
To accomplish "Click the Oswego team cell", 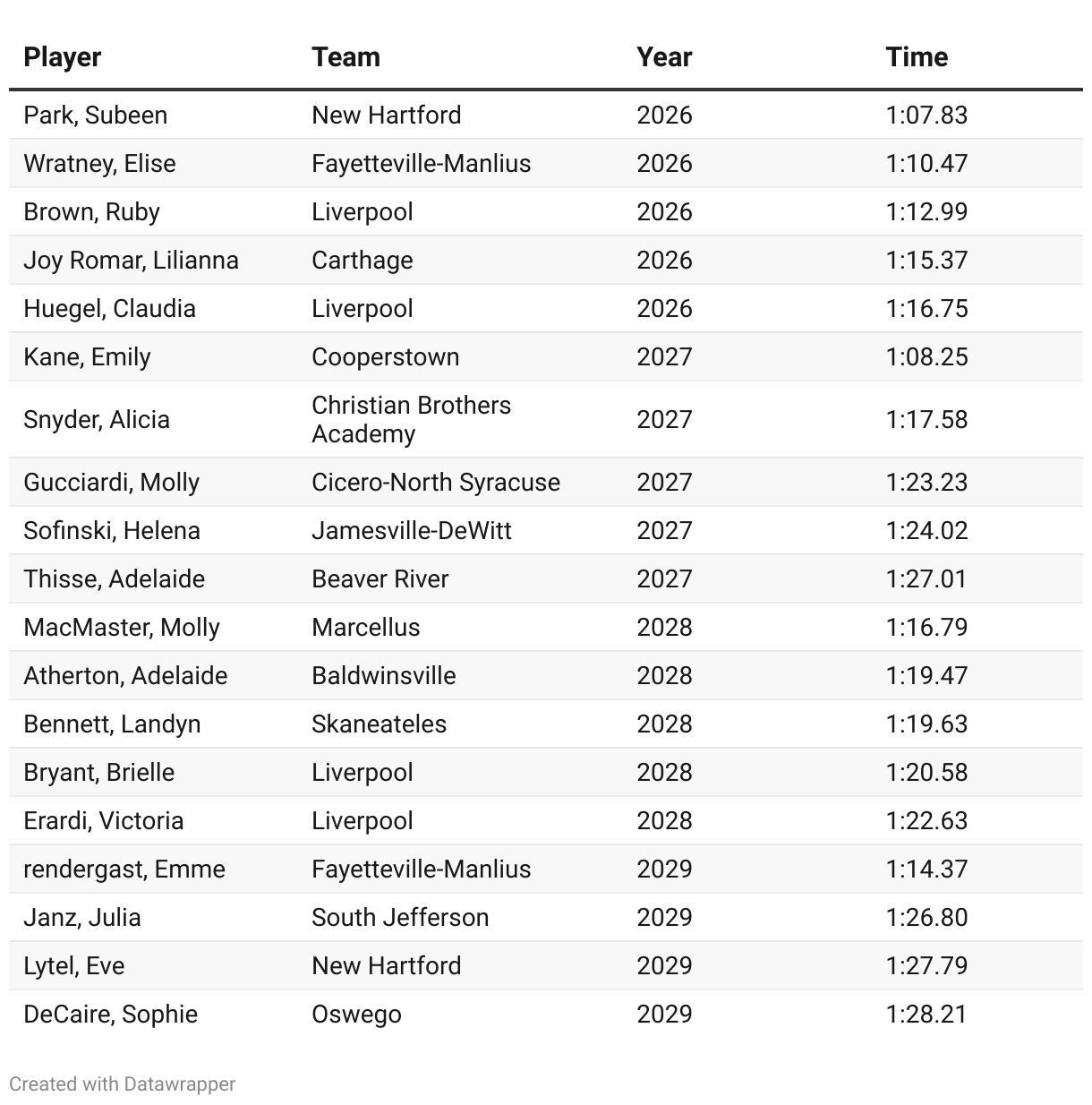I will click(x=356, y=1015).
